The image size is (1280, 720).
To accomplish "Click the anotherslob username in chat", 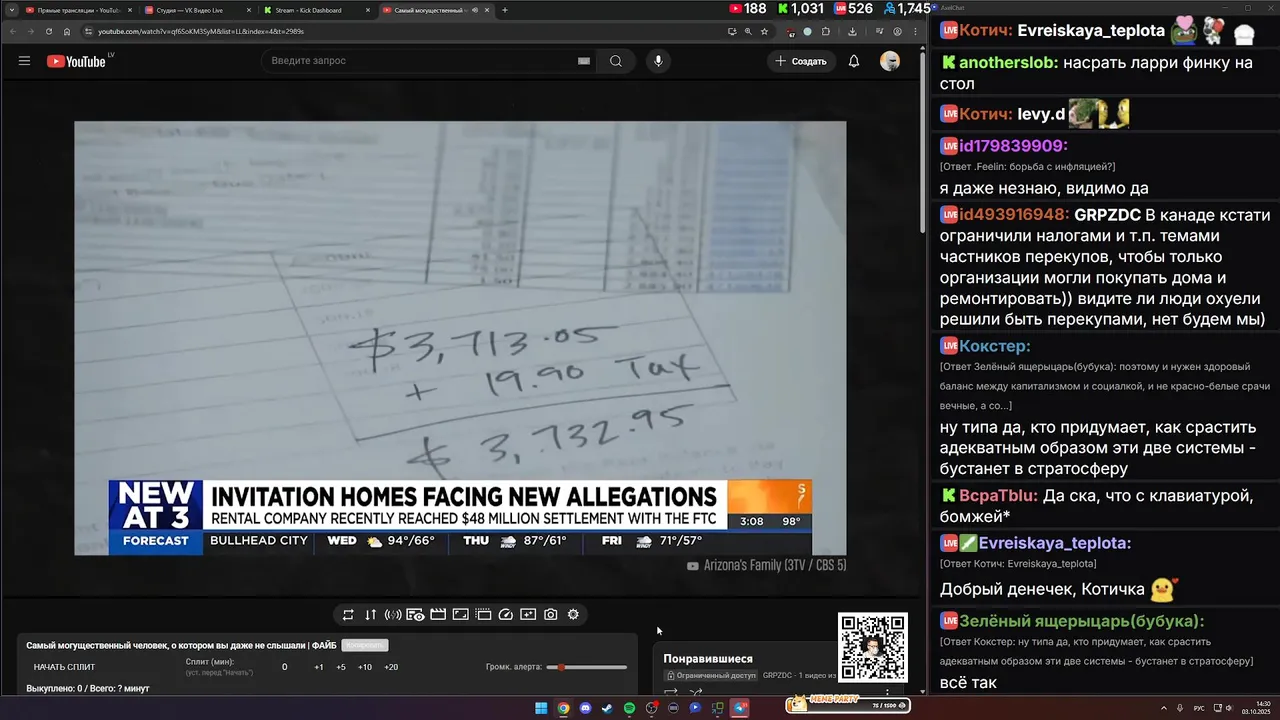I will click(1009, 62).
